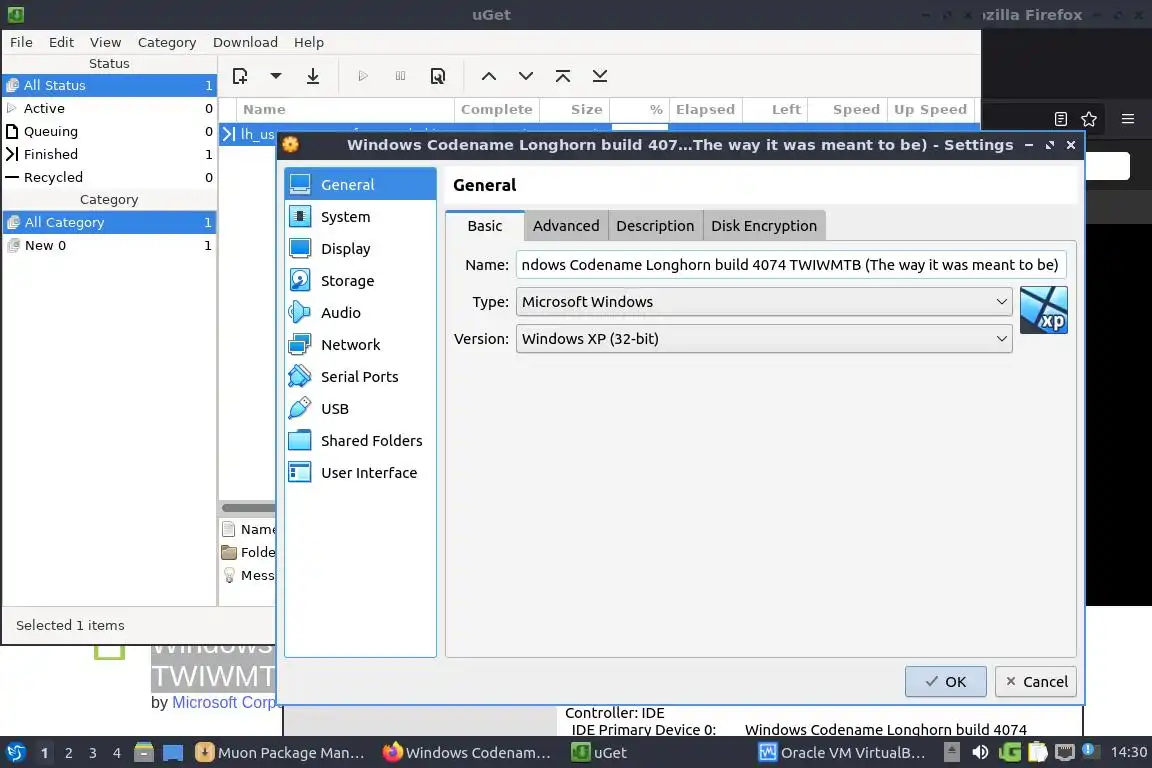Viewport: 1152px width, 768px height.
Task: Move download to bottom in uGet
Action: coord(600,76)
